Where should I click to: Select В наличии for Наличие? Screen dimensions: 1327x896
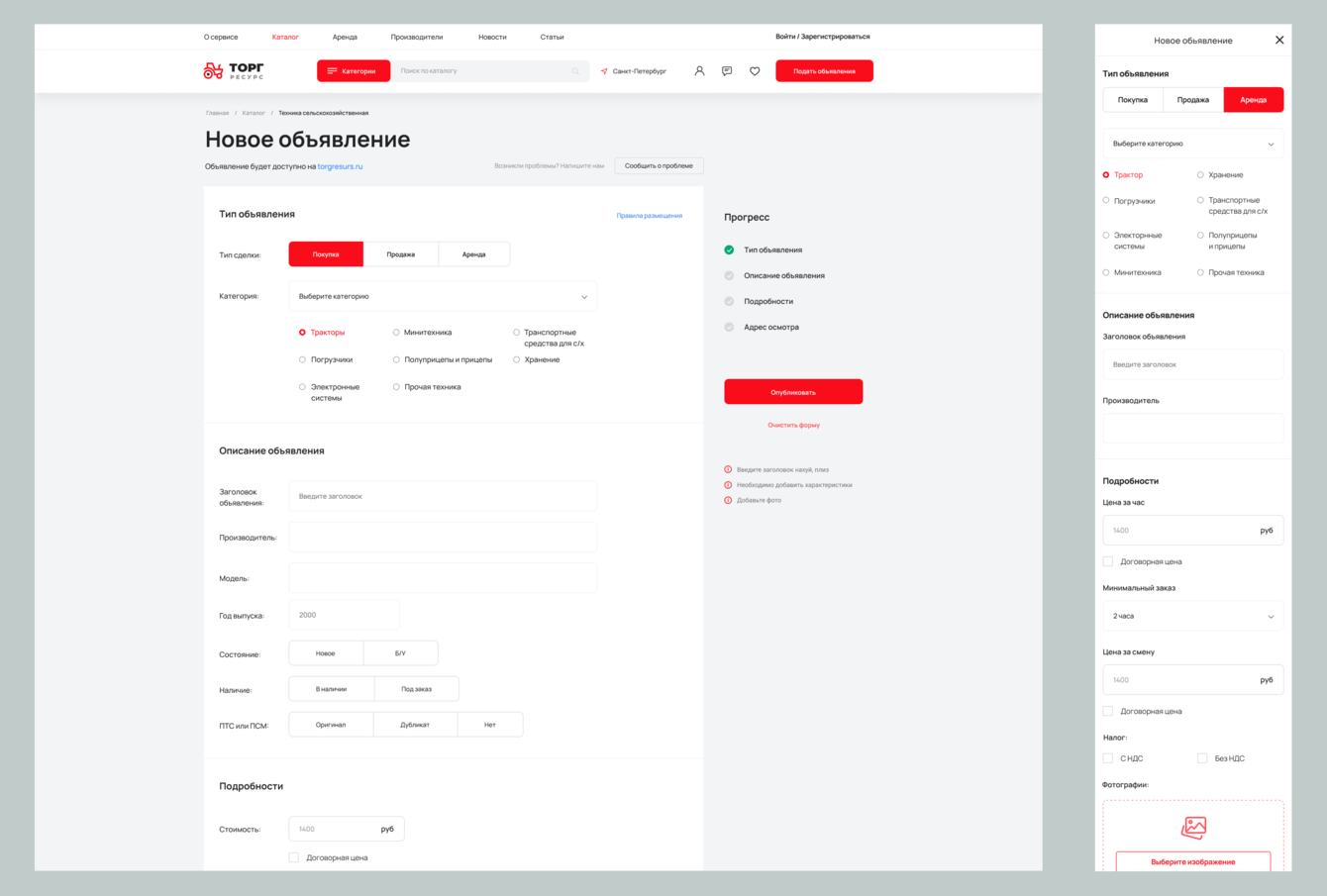click(x=332, y=689)
